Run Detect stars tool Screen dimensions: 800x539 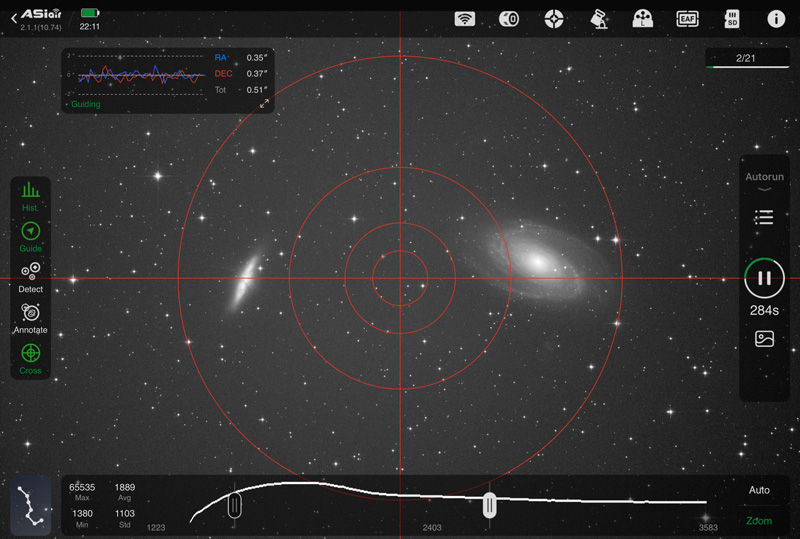31,275
